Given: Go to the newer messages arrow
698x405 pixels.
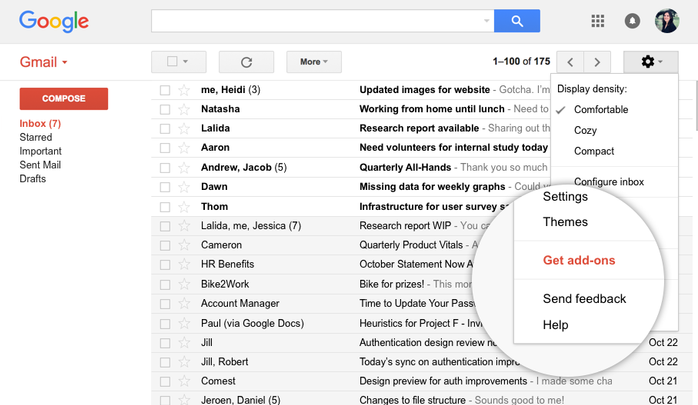Looking at the screenshot, I should (x=570, y=62).
